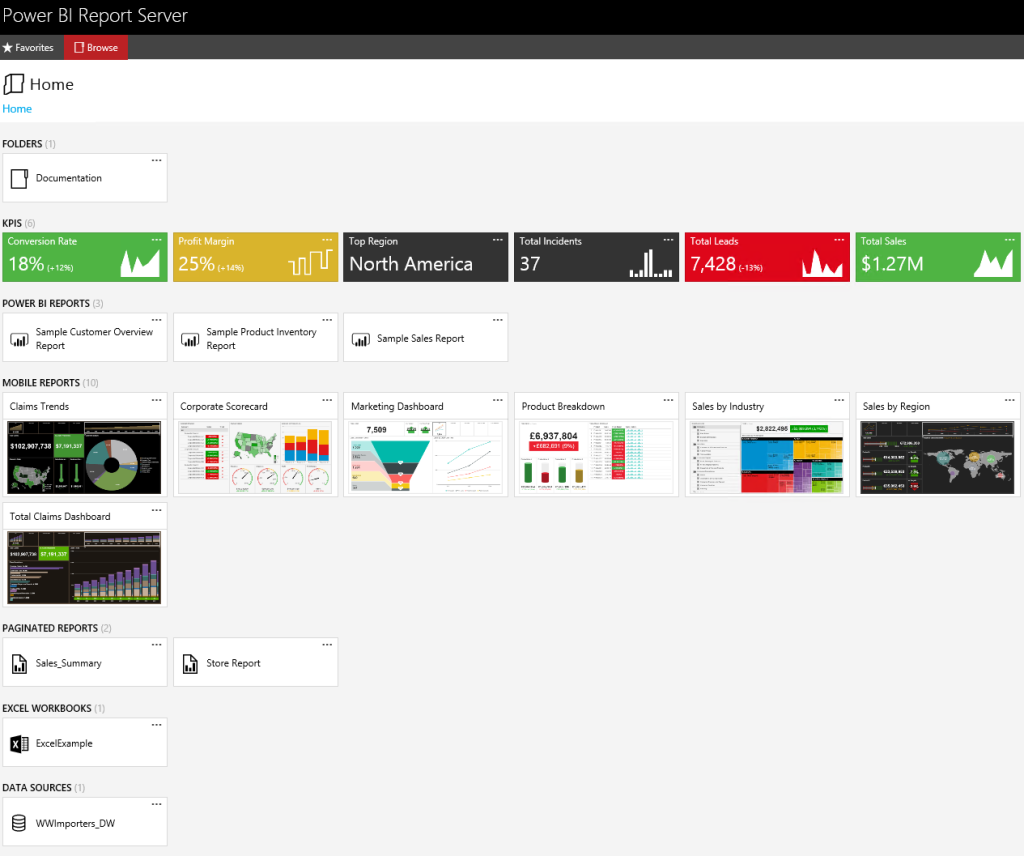The height and width of the screenshot is (856, 1024).
Task: Click the Power BI report icon on Sample Sales Report
Action: (360, 337)
